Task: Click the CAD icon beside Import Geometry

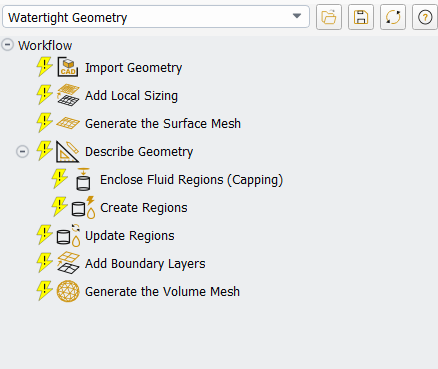Action: pyautogui.click(x=68, y=67)
